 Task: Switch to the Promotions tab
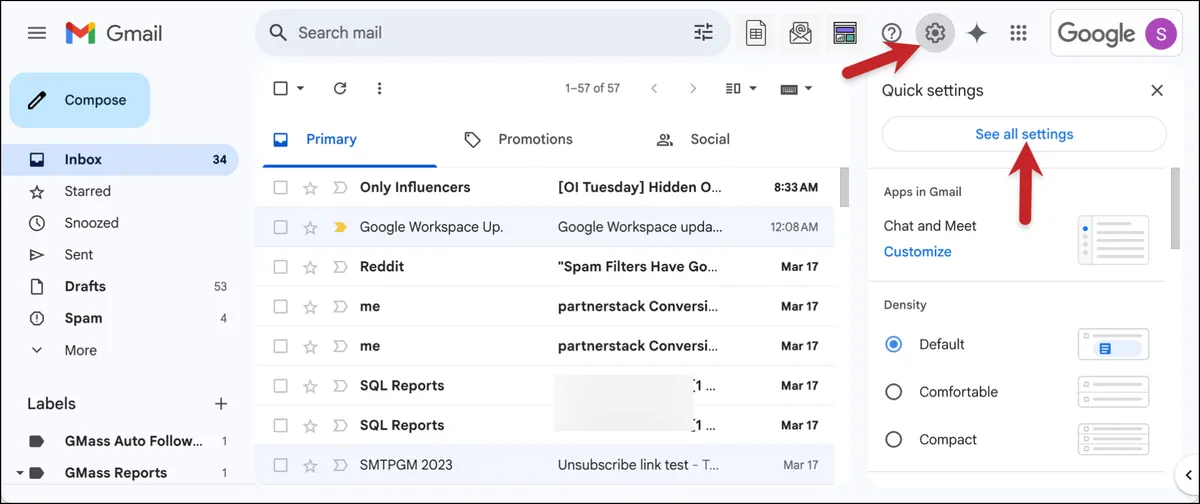pyautogui.click(x=518, y=140)
